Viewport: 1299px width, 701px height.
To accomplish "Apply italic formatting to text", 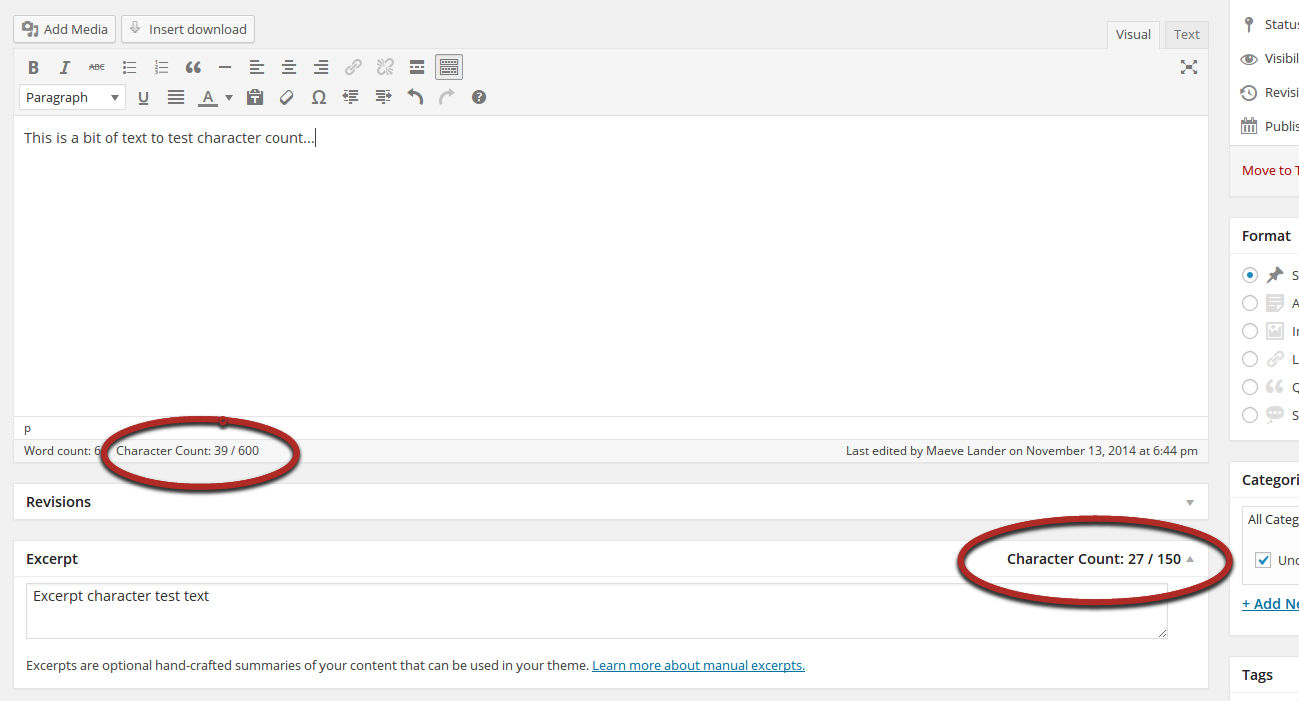I will (x=65, y=67).
